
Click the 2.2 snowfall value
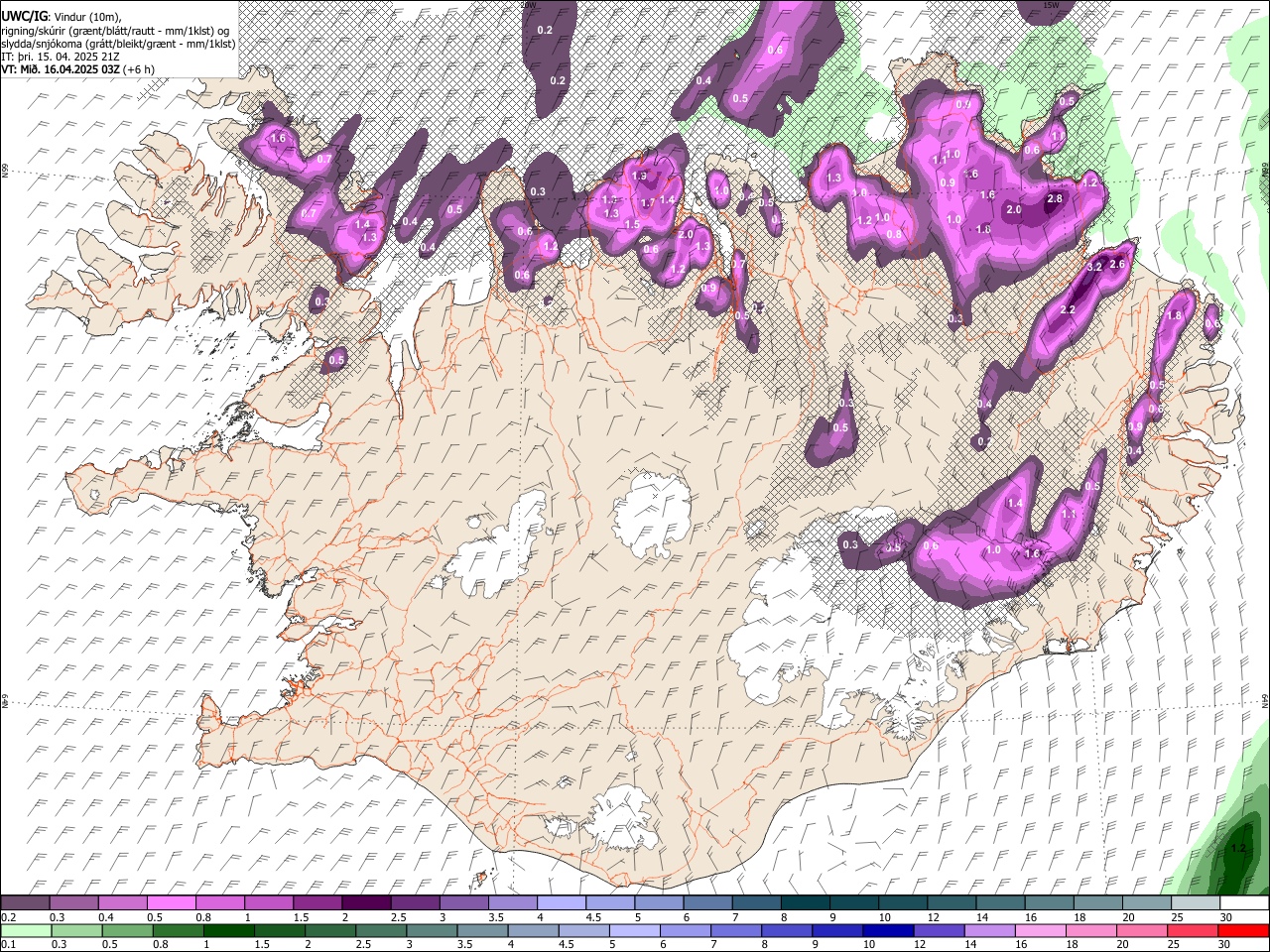coord(1068,310)
